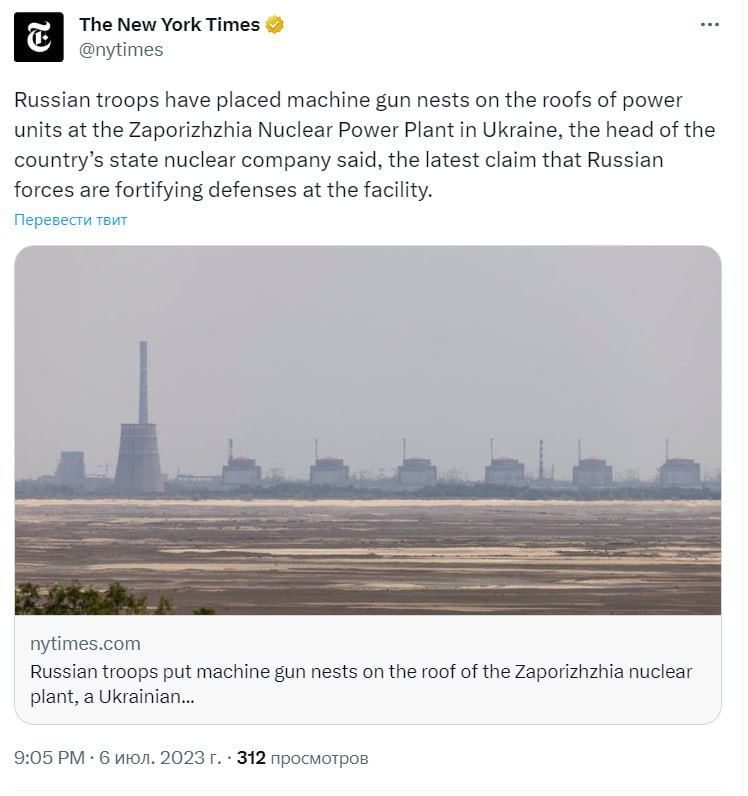Click the bold '312' view count

(251, 758)
